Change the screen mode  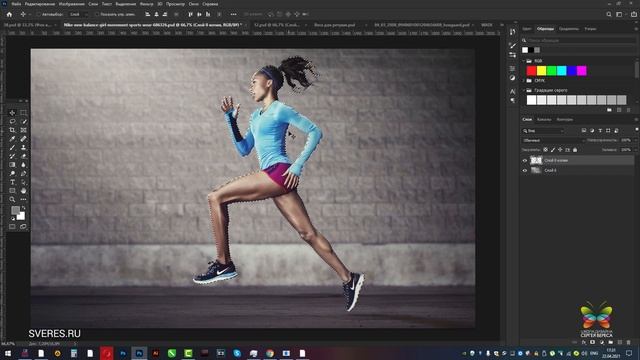coord(23,227)
